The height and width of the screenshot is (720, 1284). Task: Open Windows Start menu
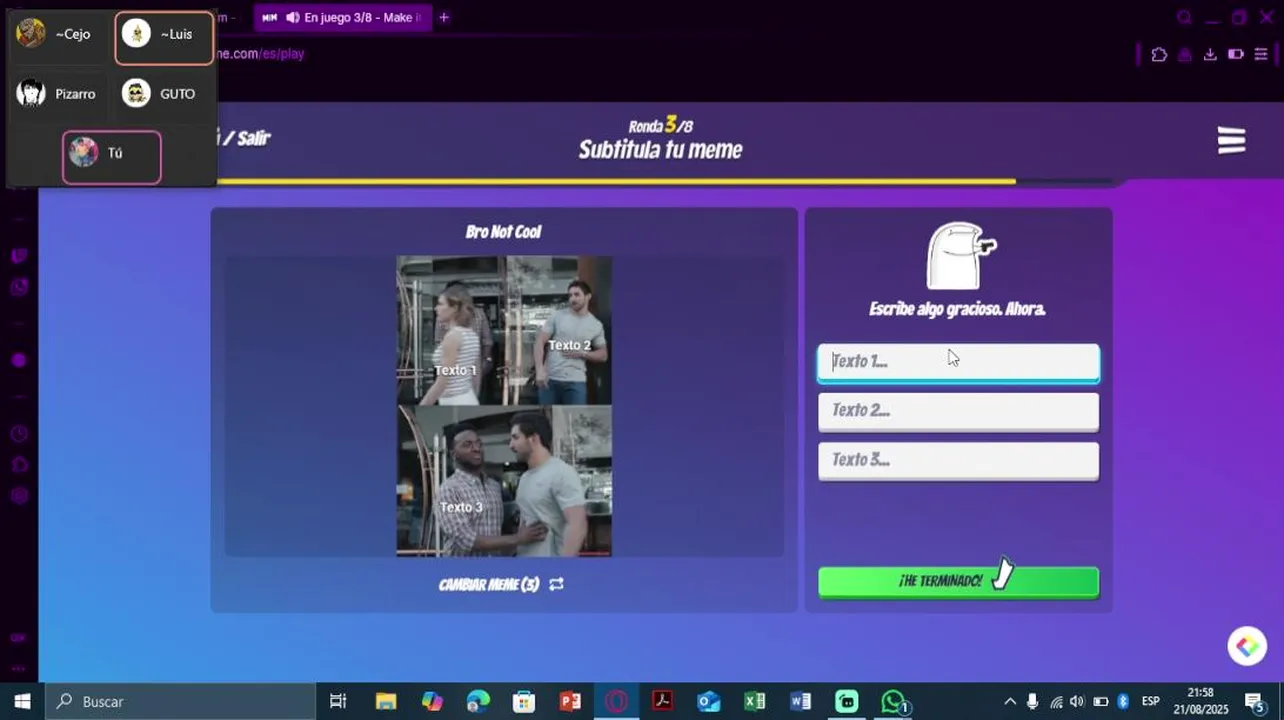pyautogui.click(x=22, y=701)
